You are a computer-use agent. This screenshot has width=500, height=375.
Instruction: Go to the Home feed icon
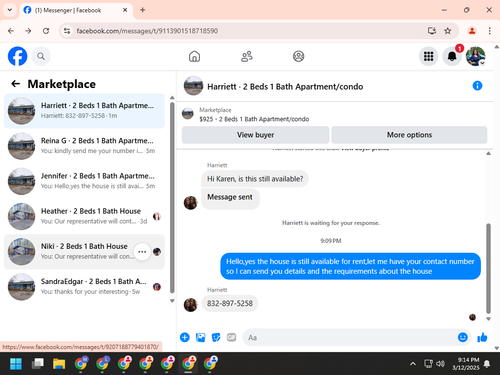(x=194, y=56)
